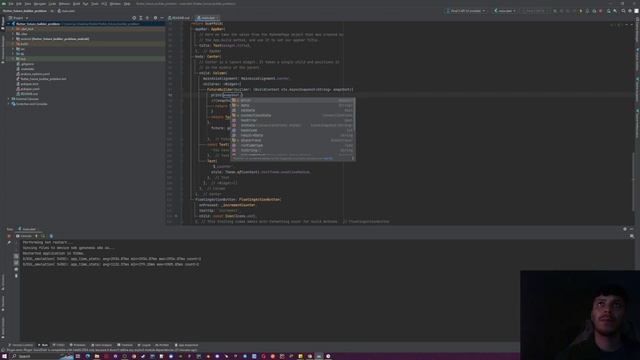640x360 pixels.
Task: Choose 'data' in autocomplete popup
Action: coord(293,105)
